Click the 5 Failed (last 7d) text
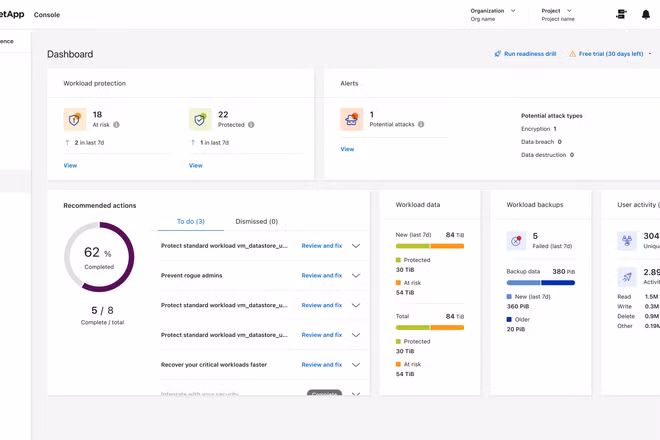Viewport: 660px width, 440px height. click(x=552, y=240)
